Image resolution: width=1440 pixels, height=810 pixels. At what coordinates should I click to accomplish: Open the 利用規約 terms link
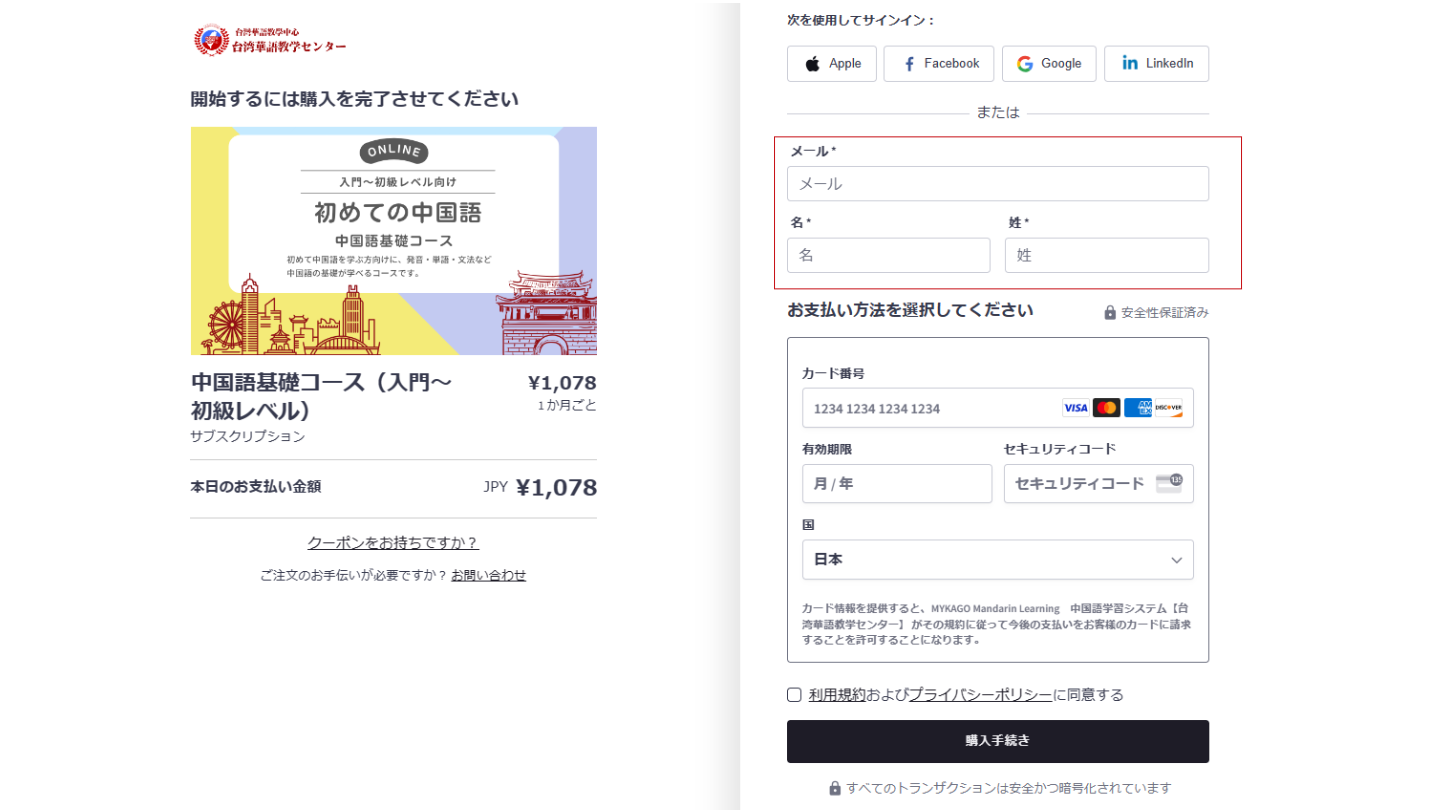pos(837,695)
